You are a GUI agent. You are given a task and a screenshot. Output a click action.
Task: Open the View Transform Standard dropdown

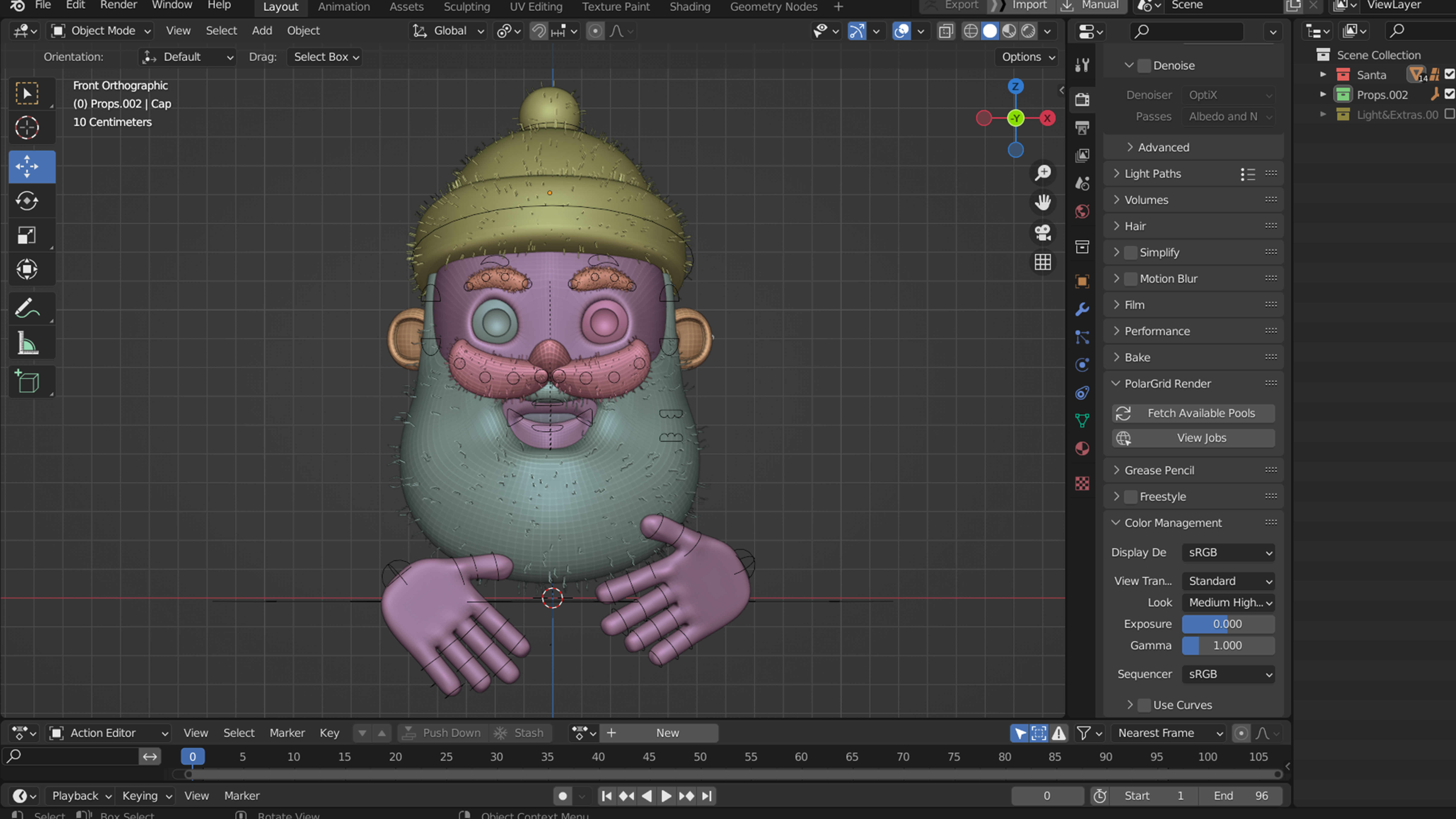(x=1228, y=581)
